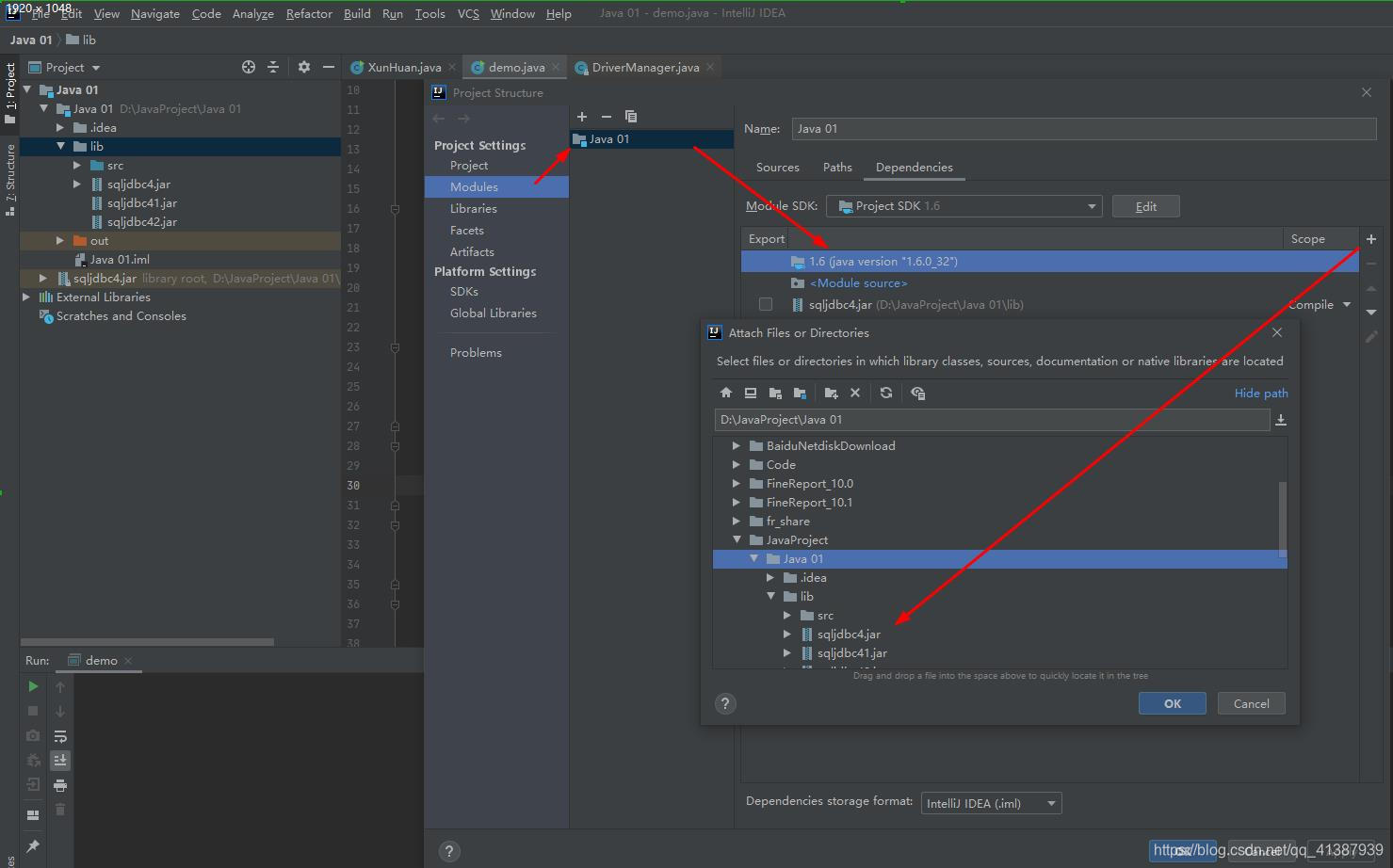Move dependency down with the down arrow icon

[x=1371, y=312]
